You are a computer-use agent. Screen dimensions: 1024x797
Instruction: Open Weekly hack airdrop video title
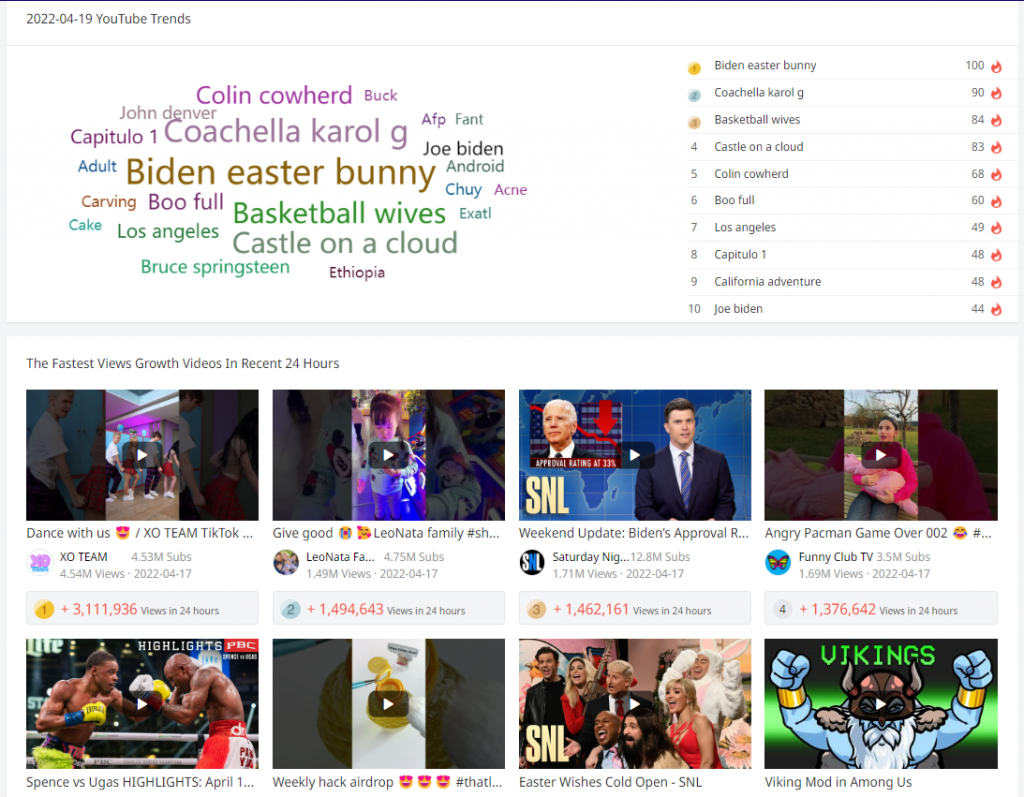[x=387, y=782]
